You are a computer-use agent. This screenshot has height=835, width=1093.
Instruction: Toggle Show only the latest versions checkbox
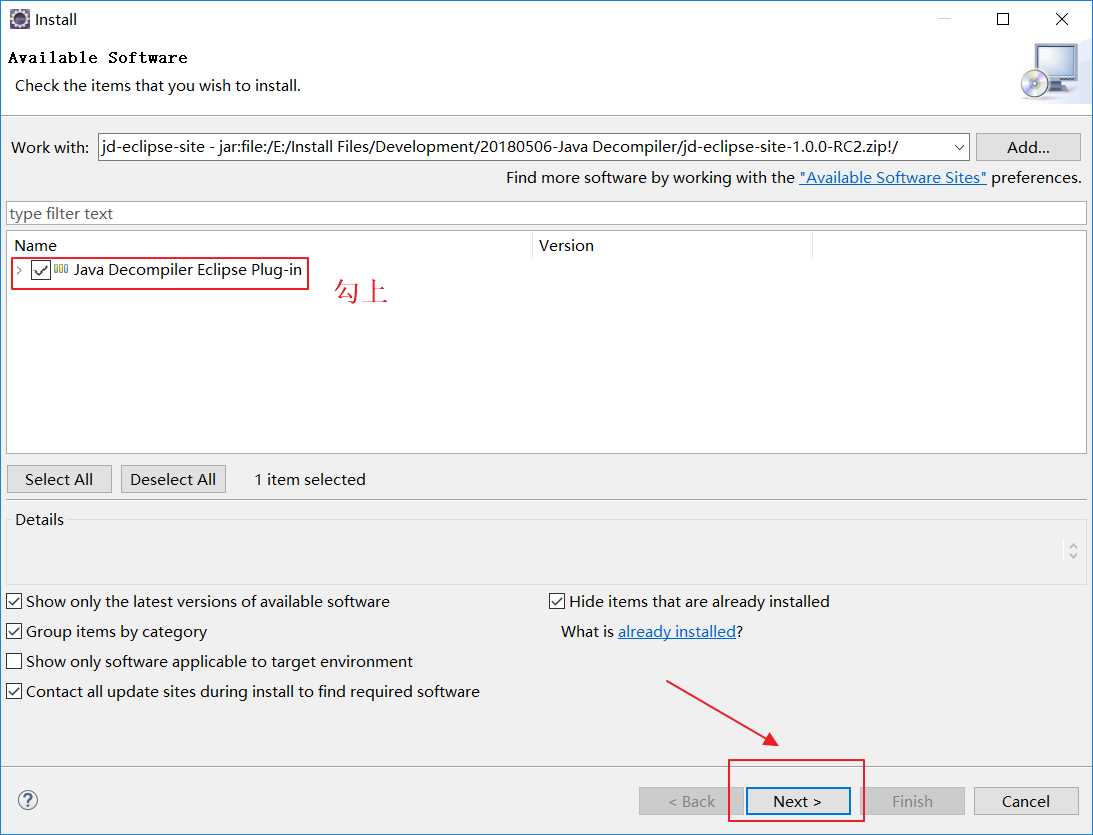pos(14,601)
